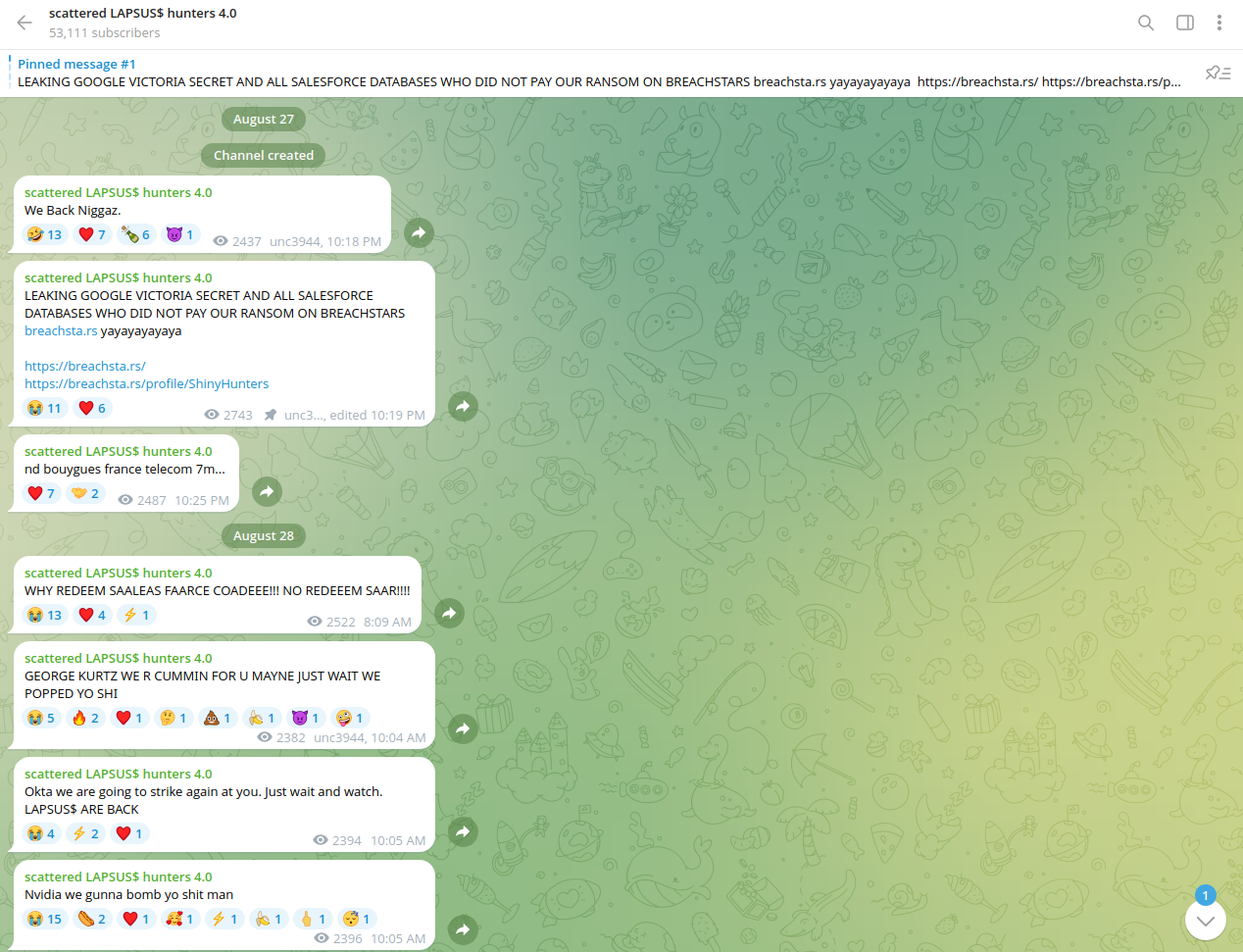
Task: Toggle thinking-face reaction on GEORGE KURTZ message
Action: (174, 718)
